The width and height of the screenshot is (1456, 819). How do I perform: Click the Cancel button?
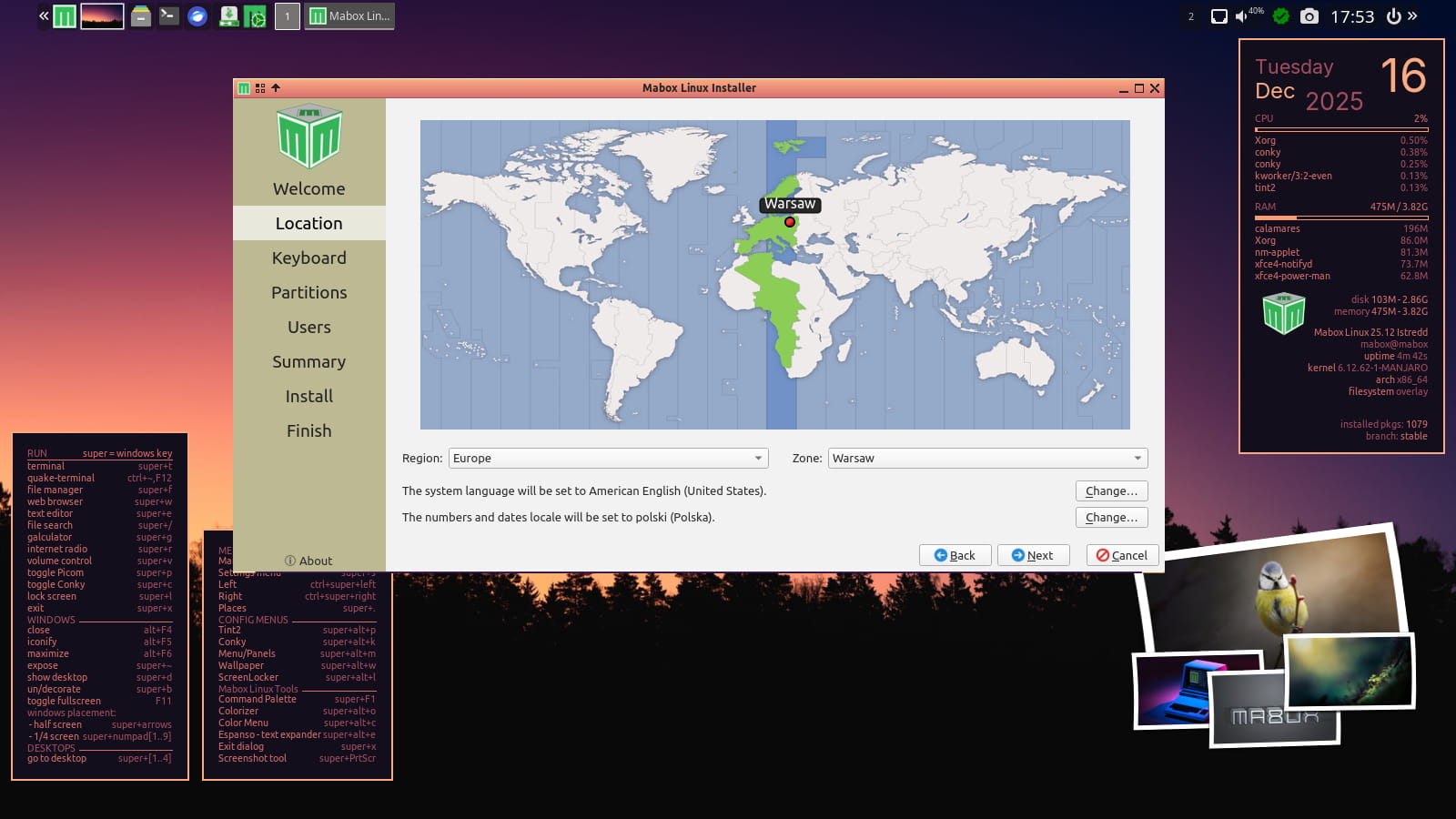pyautogui.click(x=1122, y=555)
